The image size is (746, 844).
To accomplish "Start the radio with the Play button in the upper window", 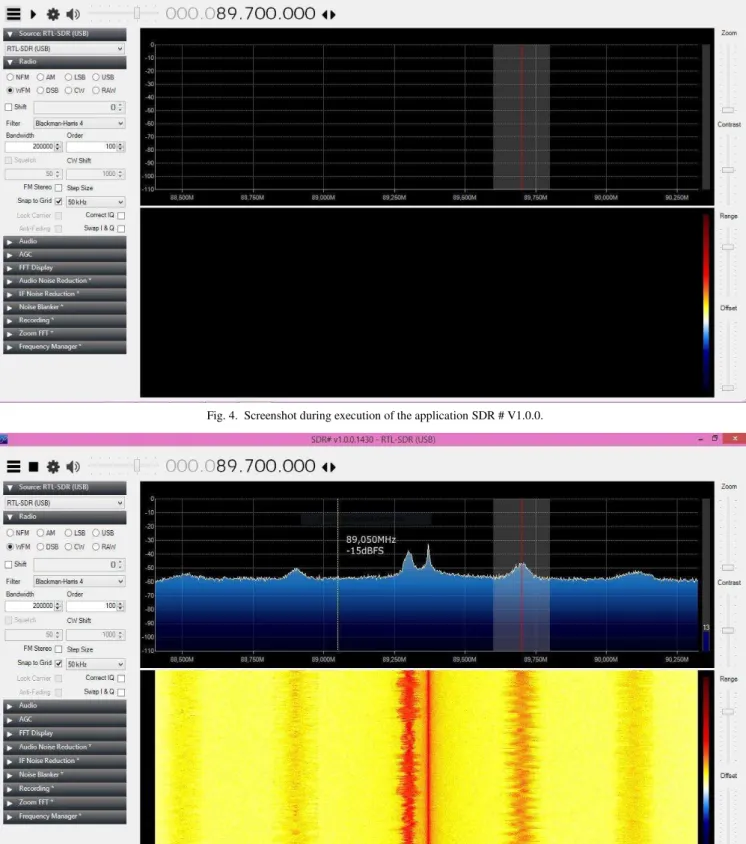I will click(33, 15).
